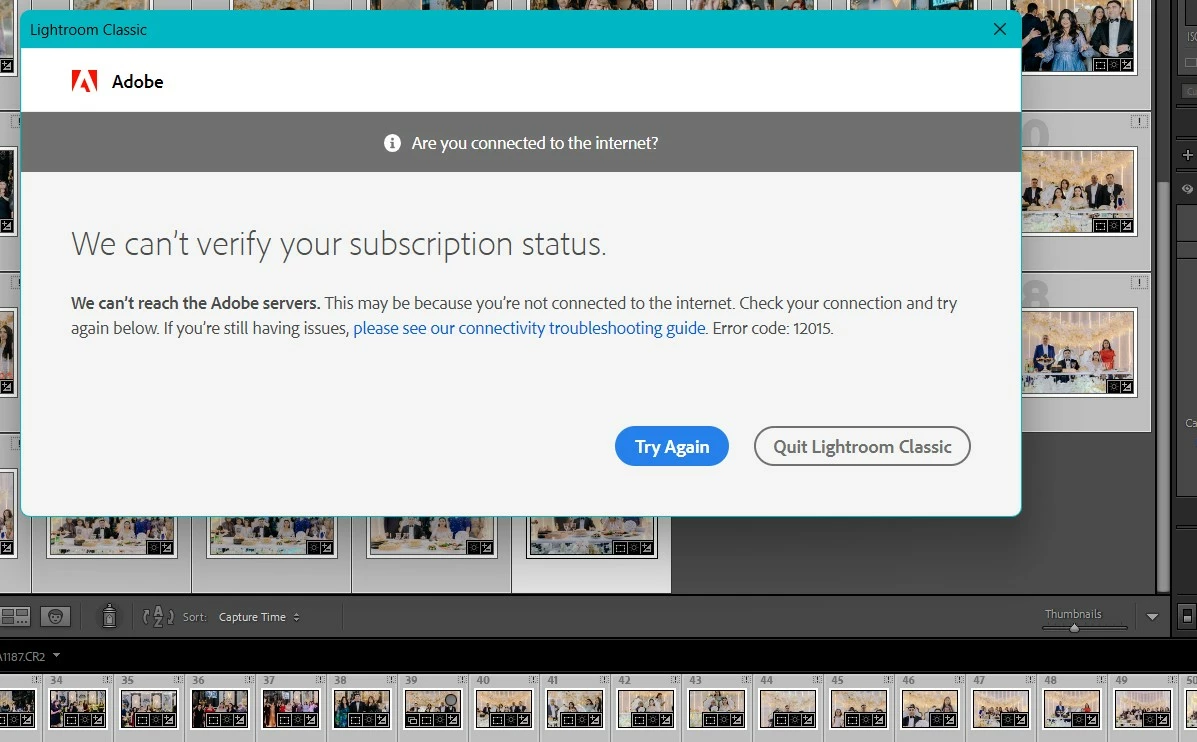Viewport: 1197px width, 742px height.
Task: Click the plus-minus badge on filmstrip photo 36
Action: click(x=240, y=720)
